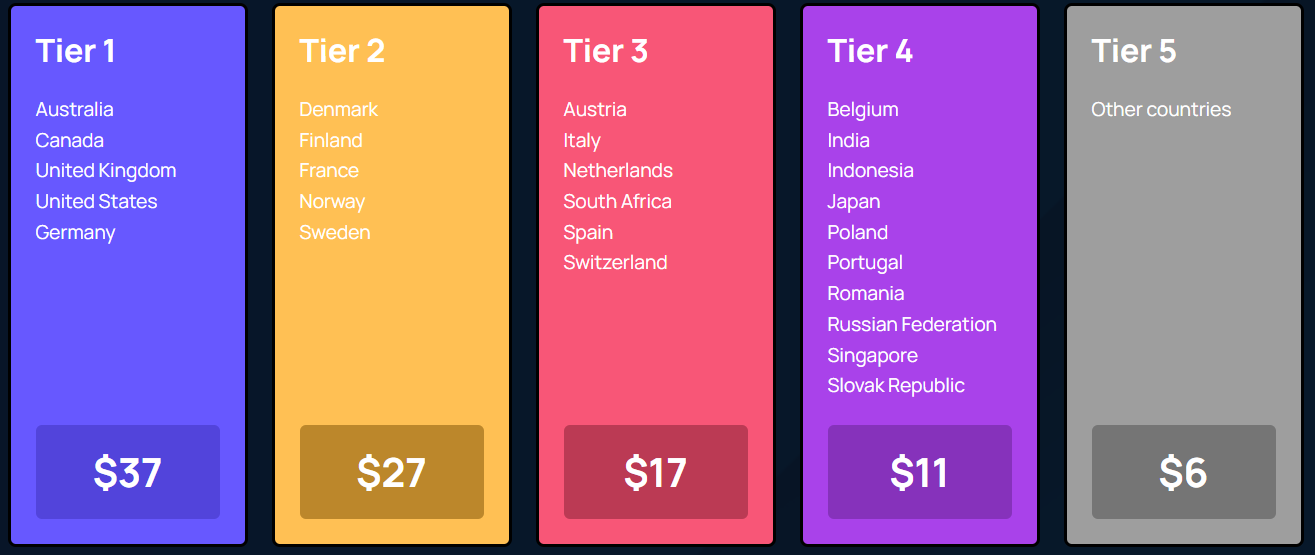Click Slovak Republic in Tier 4
The width and height of the screenshot is (1315, 555).
896,386
